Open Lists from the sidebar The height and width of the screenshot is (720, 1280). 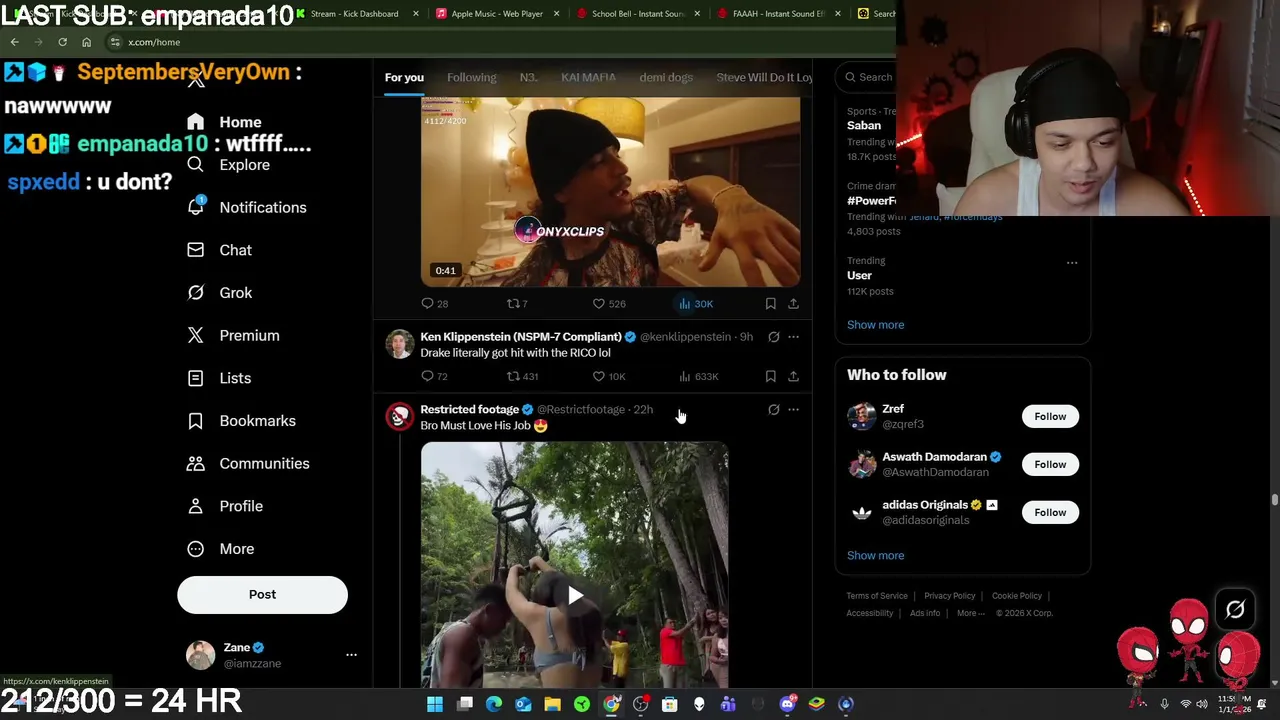pos(219,378)
